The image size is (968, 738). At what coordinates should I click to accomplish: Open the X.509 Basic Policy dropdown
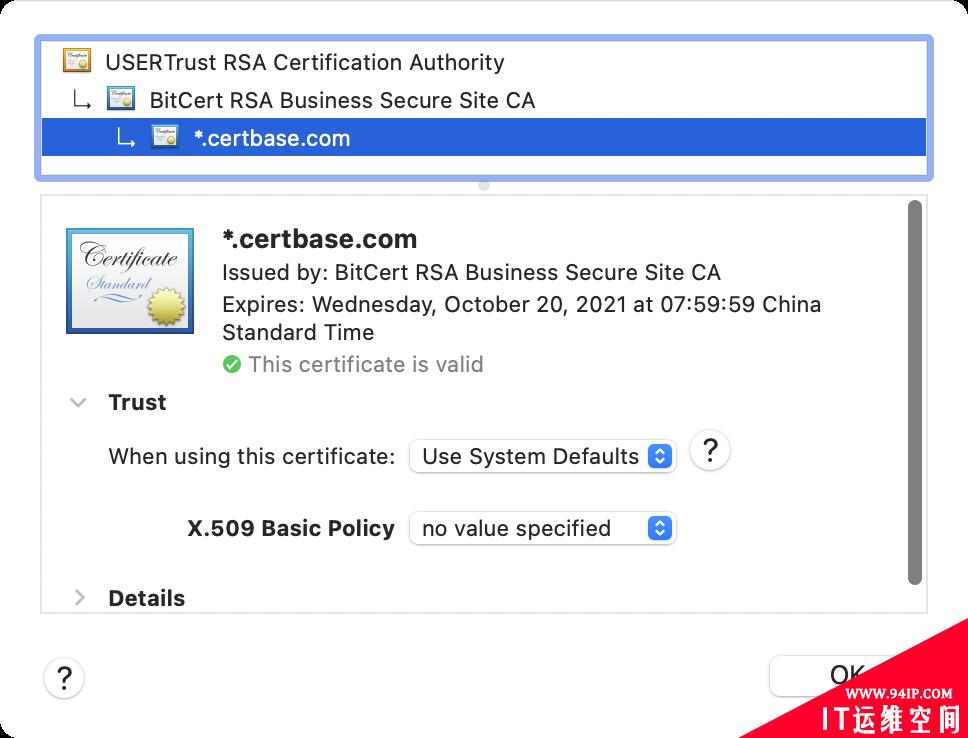(x=543, y=528)
